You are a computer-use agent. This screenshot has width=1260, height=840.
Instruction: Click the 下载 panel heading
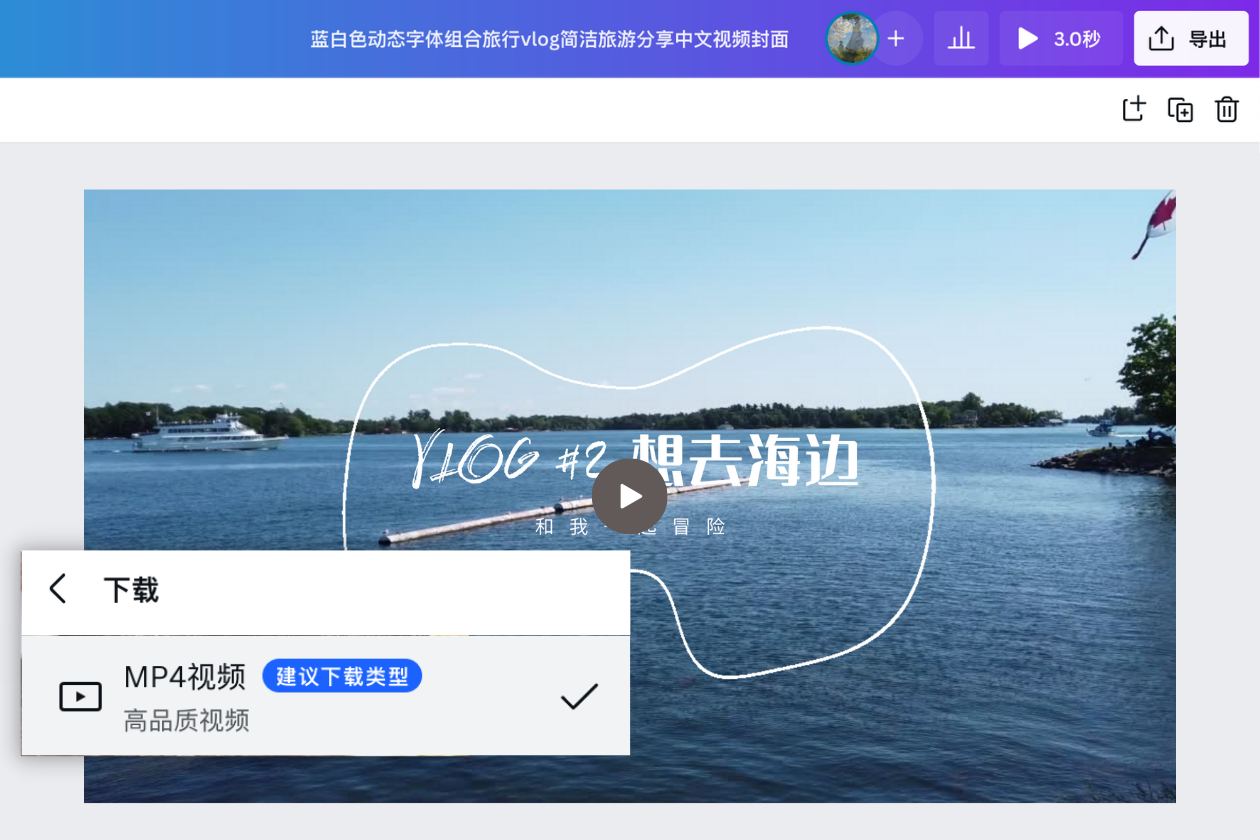coord(131,590)
